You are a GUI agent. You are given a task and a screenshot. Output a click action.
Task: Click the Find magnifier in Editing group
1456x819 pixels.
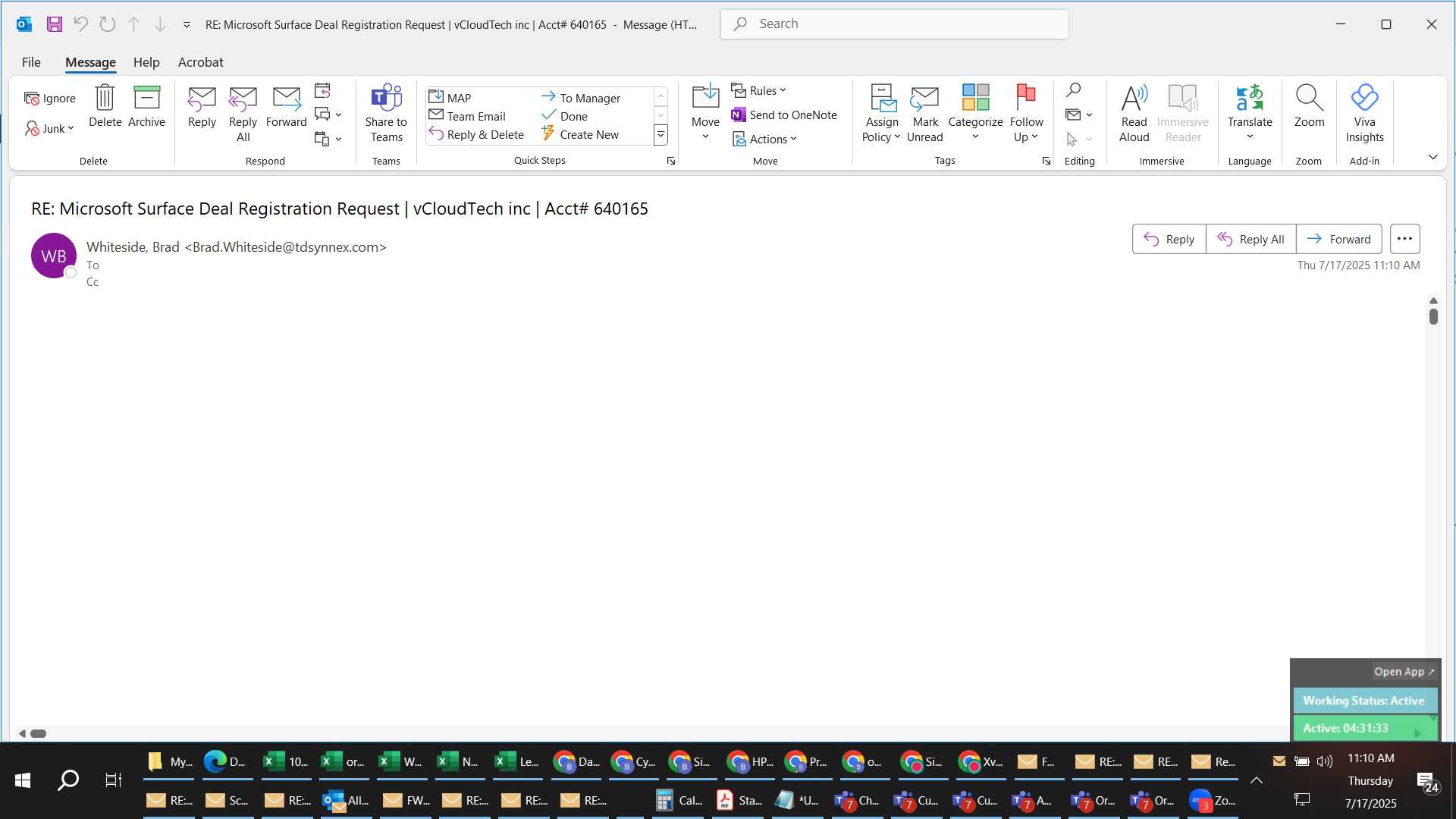pos(1073,90)
